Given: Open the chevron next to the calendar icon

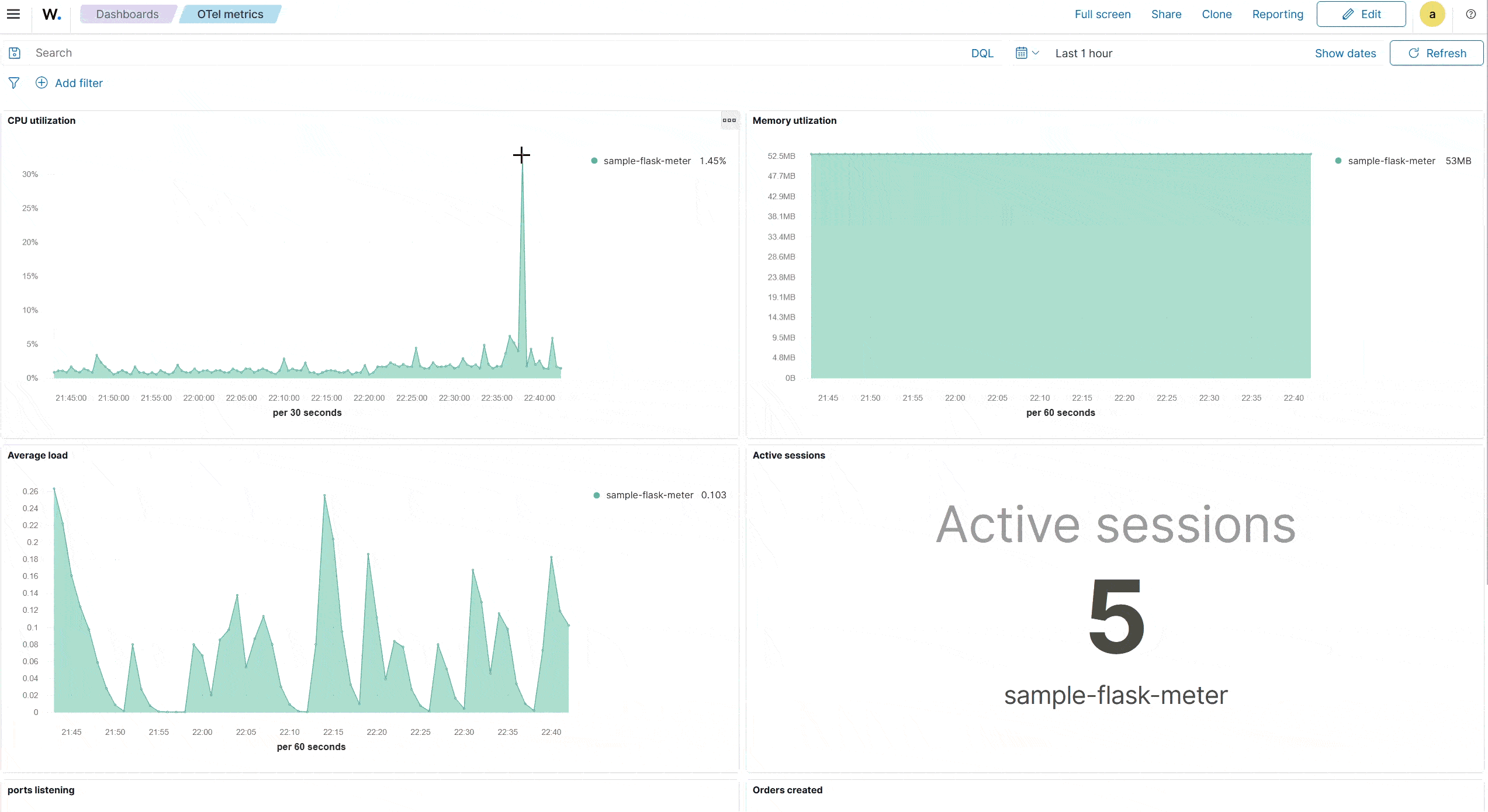Looking at the screenshot, I should [1036, 53].
